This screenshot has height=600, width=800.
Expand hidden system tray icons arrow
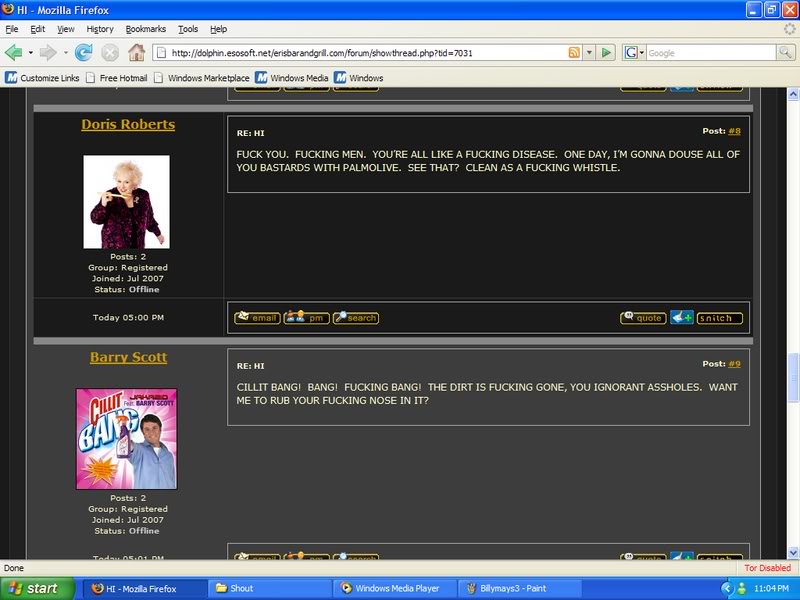727,588
